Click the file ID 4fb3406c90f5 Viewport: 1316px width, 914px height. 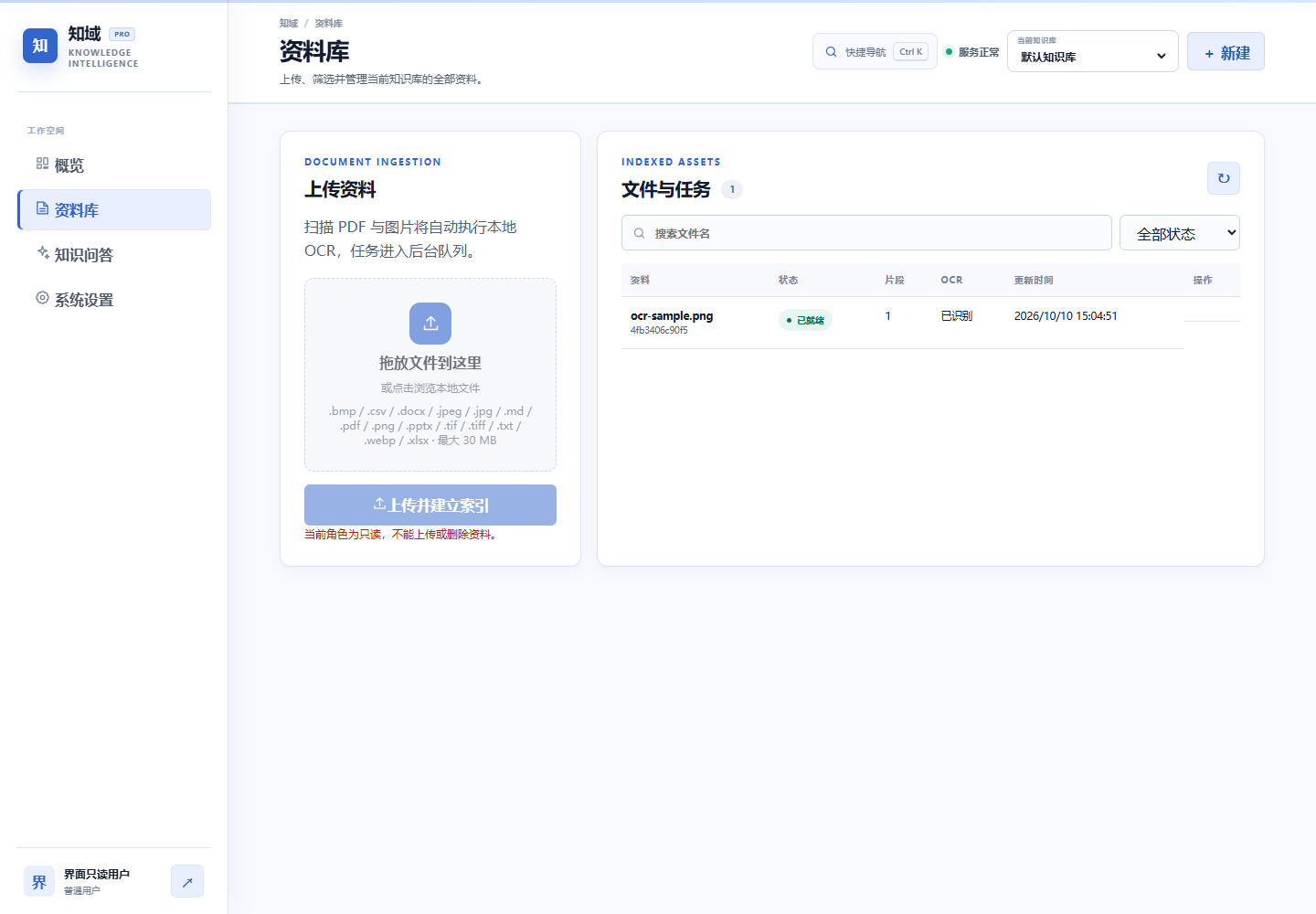pos(659,330)
